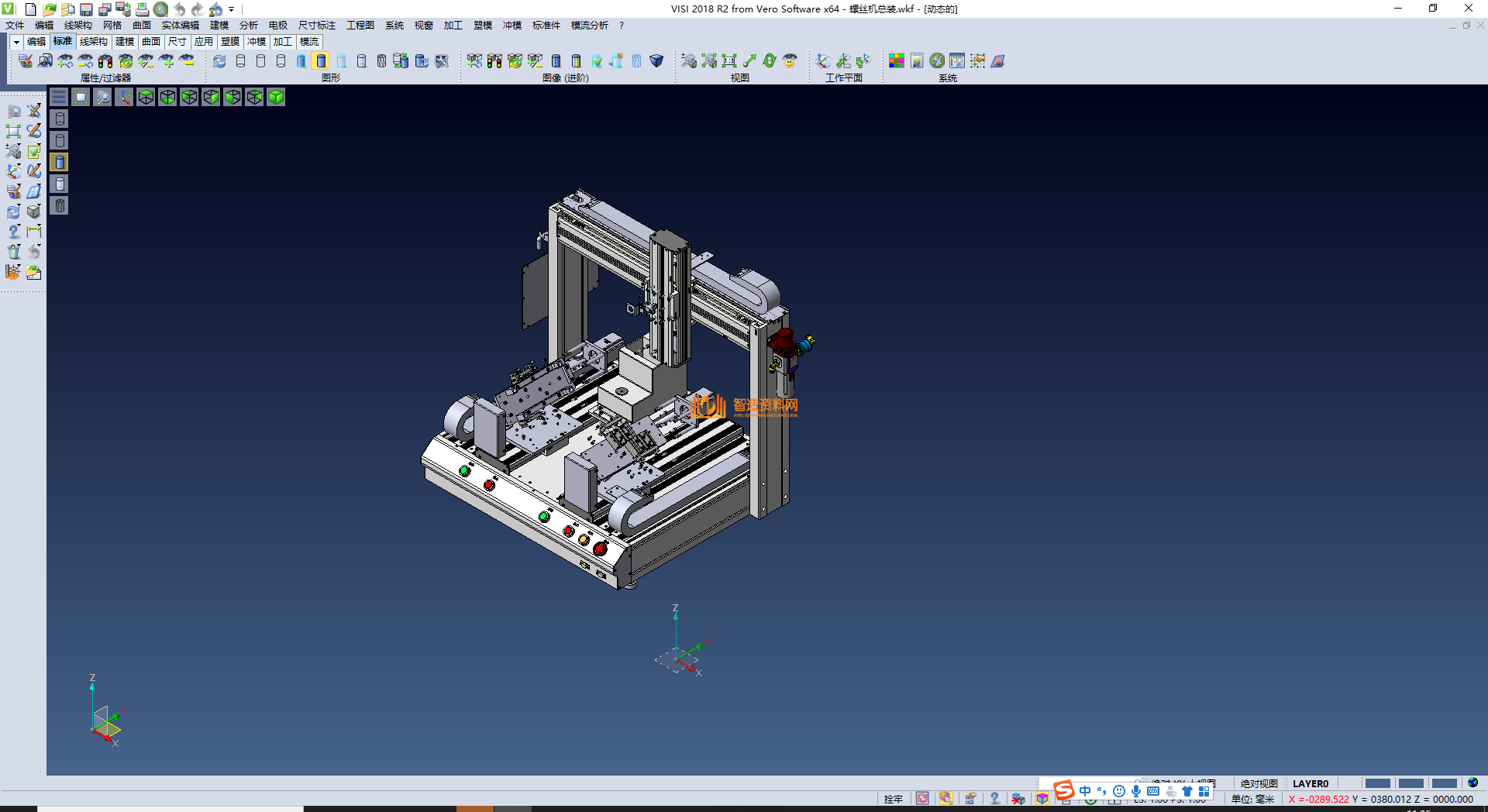Click the 绝对视图 status bar button
Screen dimensions: 1488x812
click(1259, 783)
